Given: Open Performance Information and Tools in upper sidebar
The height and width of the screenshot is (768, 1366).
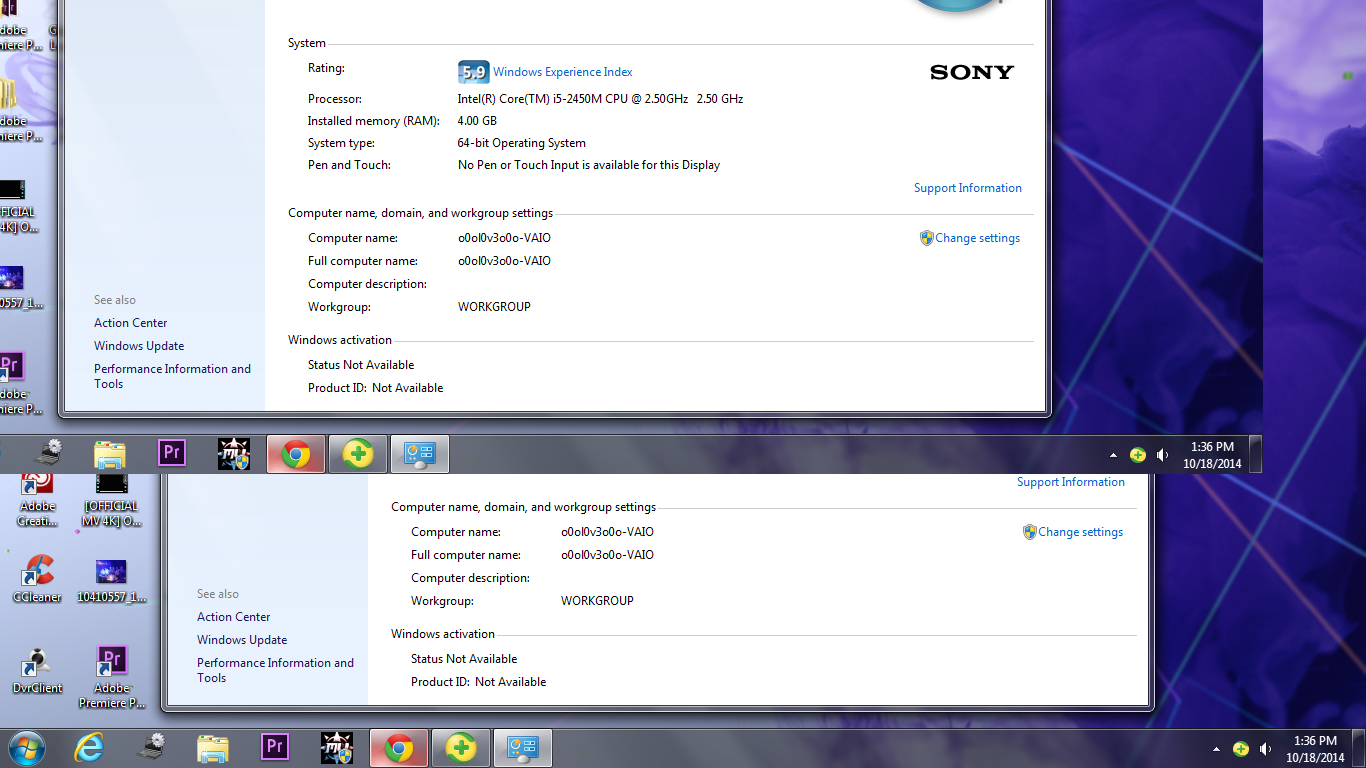Looking at the screenshot, I should coord(172,376).
